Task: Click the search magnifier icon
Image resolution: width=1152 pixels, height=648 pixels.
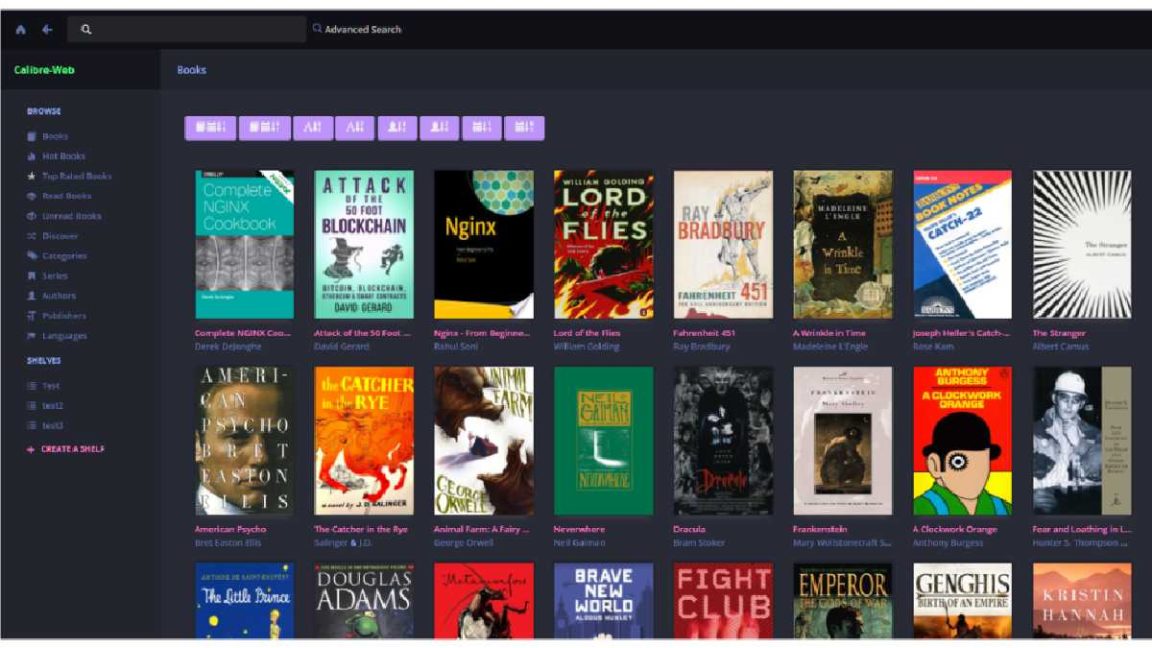Action: click(x=86, y=29)
